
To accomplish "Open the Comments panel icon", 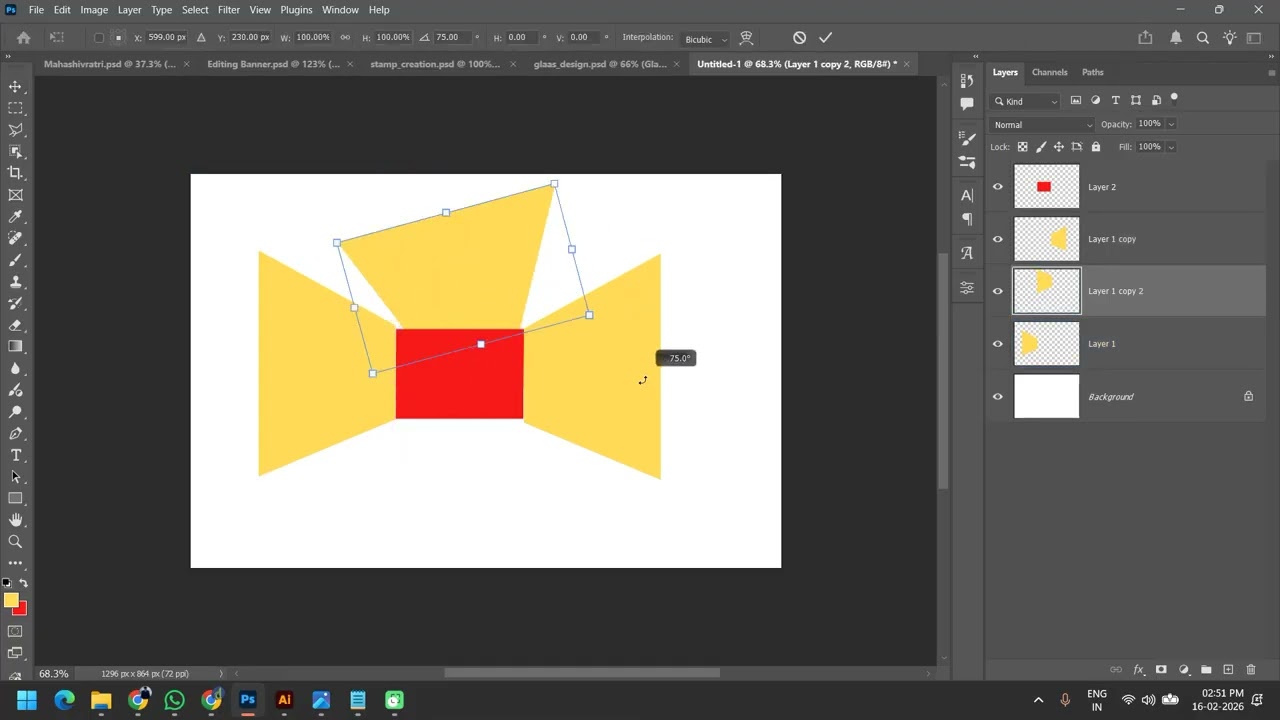I will pos(967,103).
